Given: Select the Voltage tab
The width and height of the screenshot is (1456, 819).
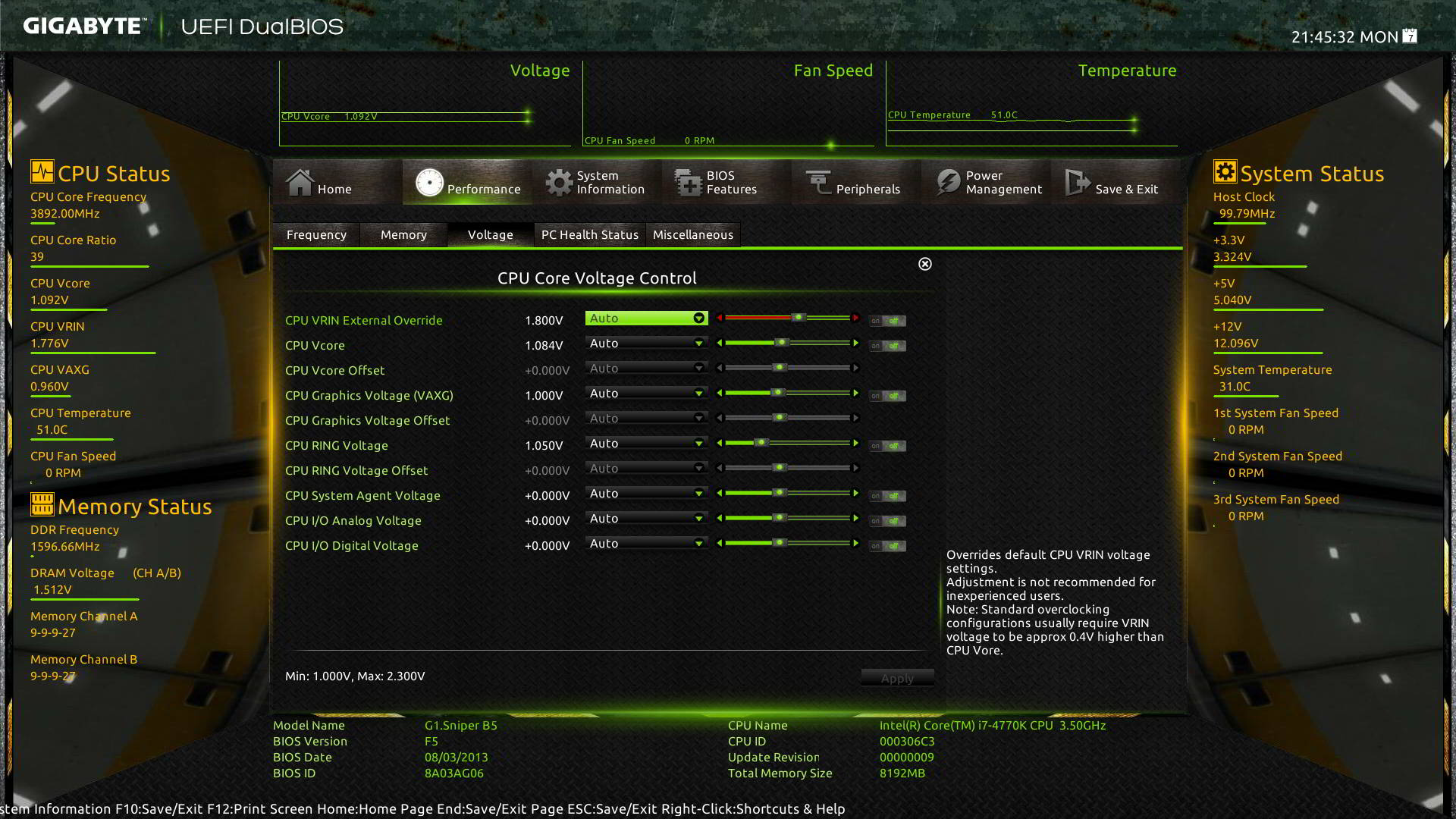Looking at the screenshot, I should click(x=490, y=235).
